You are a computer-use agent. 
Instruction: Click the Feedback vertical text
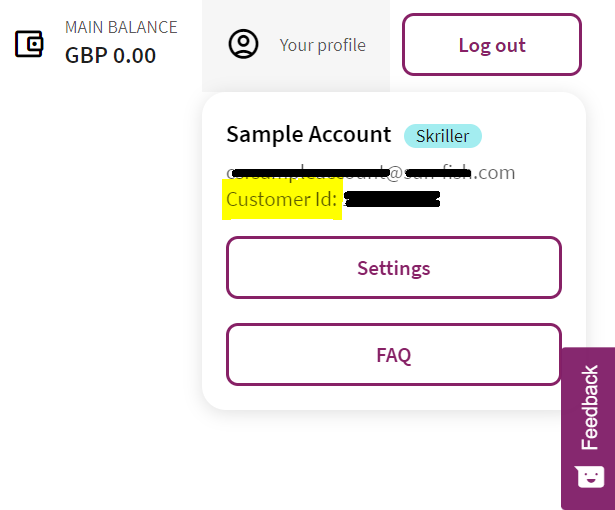click(590, 407)
